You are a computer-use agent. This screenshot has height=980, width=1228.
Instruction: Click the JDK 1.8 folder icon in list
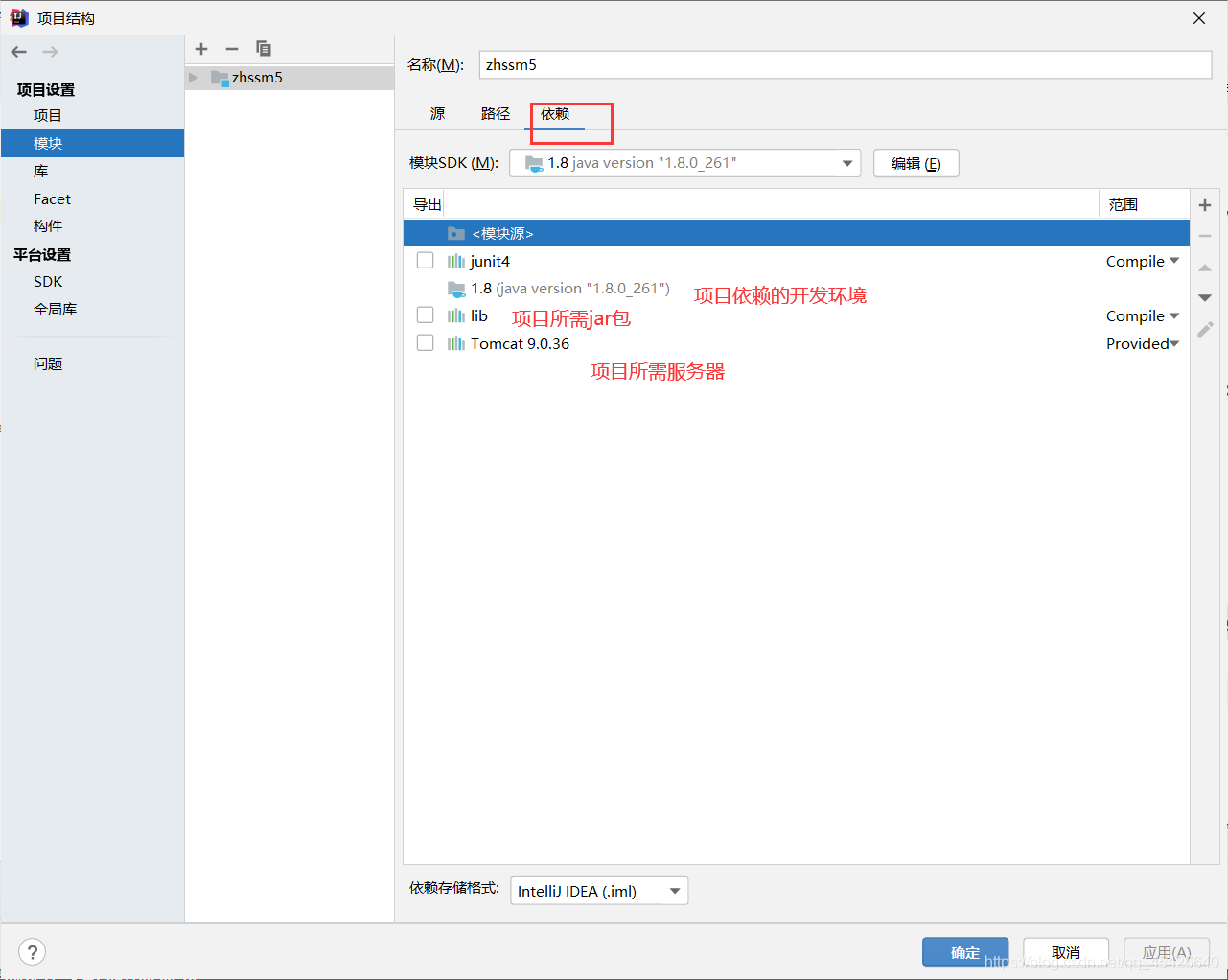click(x=456, y=289)
